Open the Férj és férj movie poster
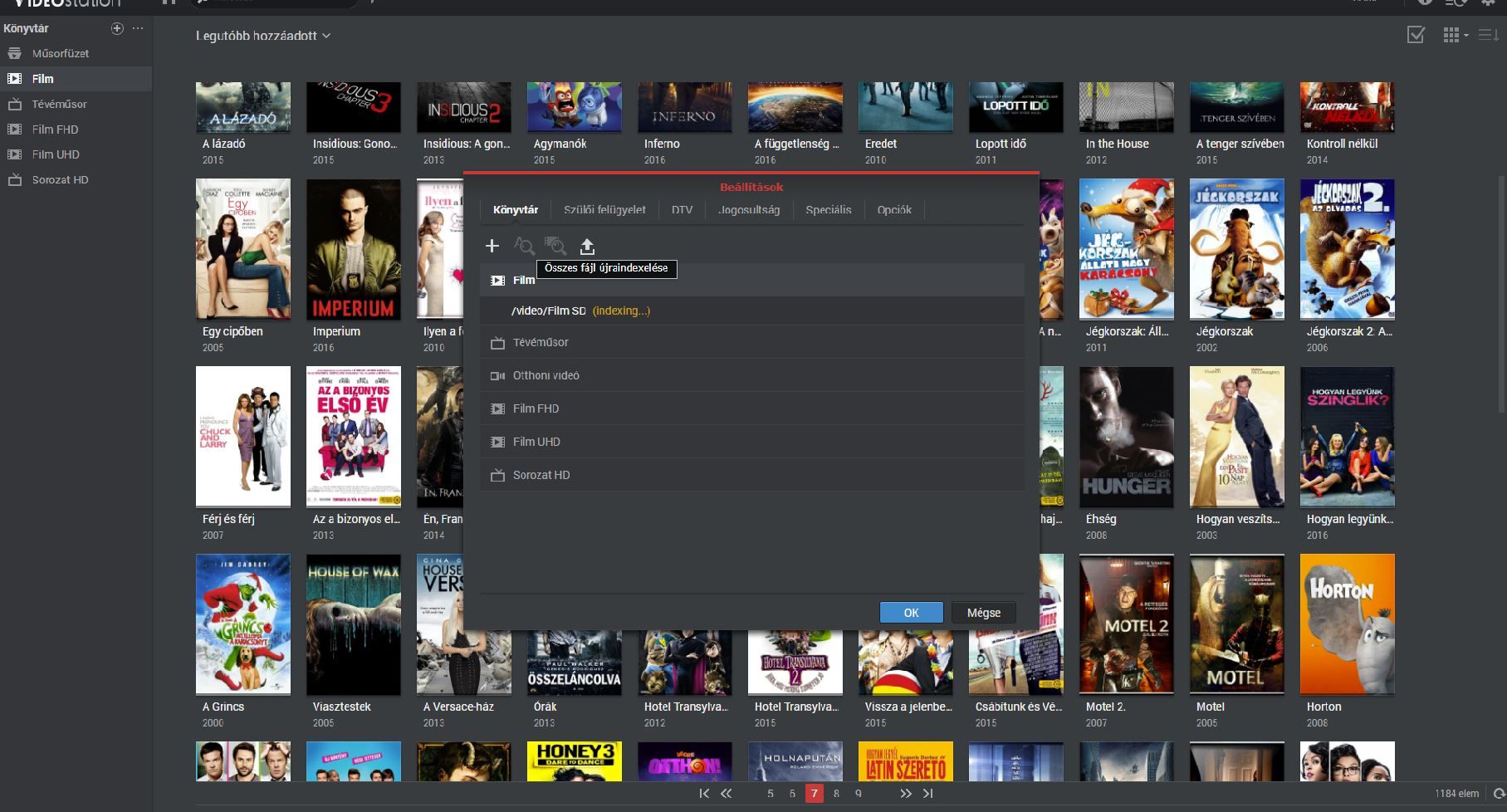This screenshot has width=1507, height=812. pyautogui.click(x=243, y=437)
